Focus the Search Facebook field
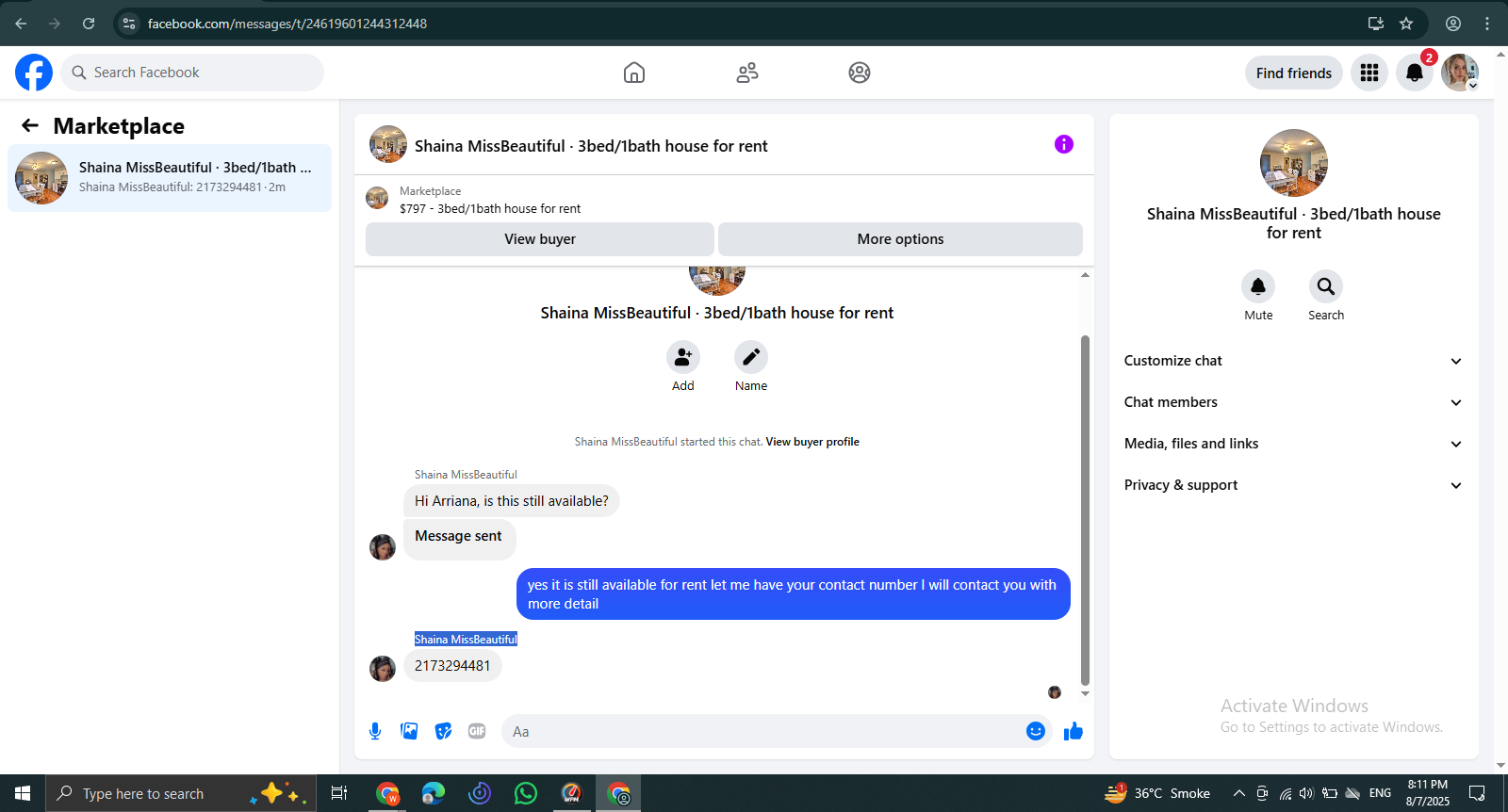This screenshot has width=1508, height=812. 192,73
